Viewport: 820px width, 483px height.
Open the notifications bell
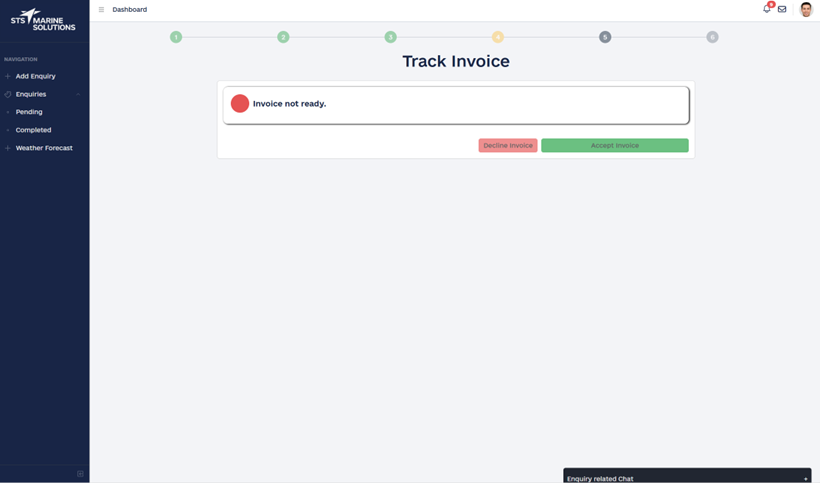tap(767, 9)
